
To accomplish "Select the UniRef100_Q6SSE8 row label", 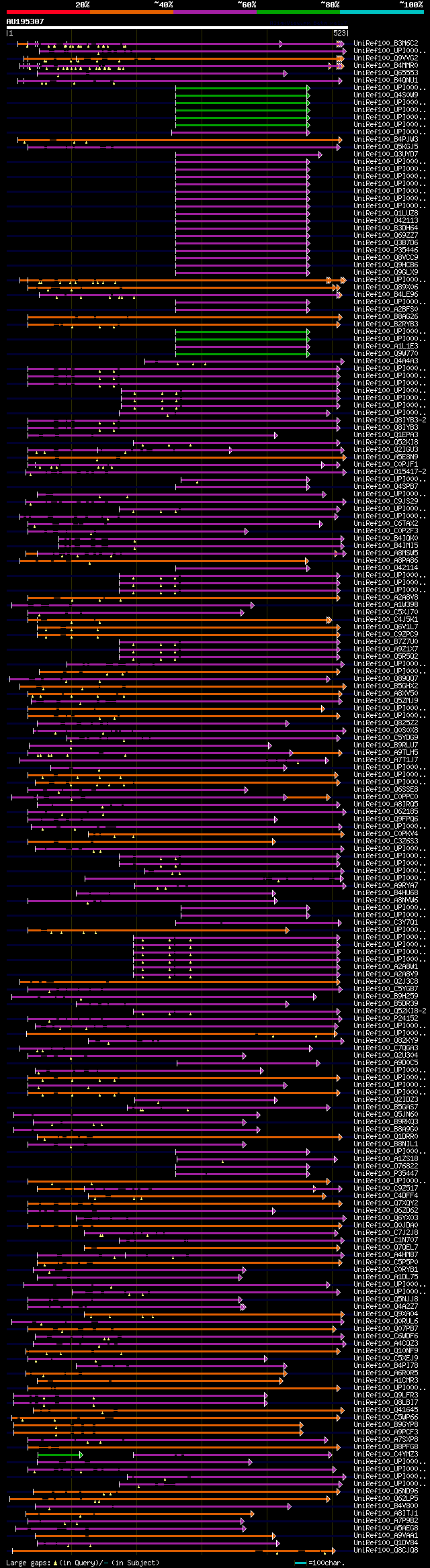I will (x=386, y=790).
